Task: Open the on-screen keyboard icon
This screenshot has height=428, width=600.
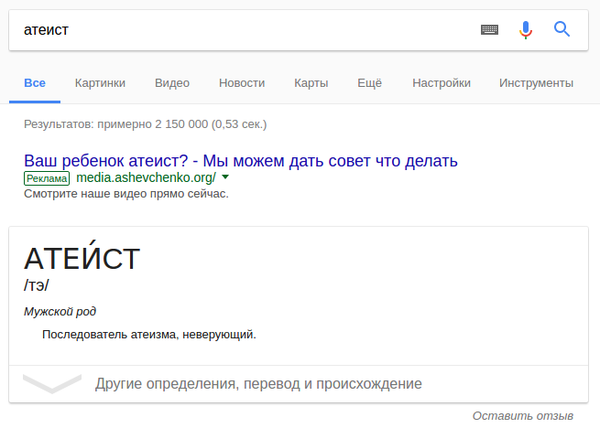Action: [489, 29]
